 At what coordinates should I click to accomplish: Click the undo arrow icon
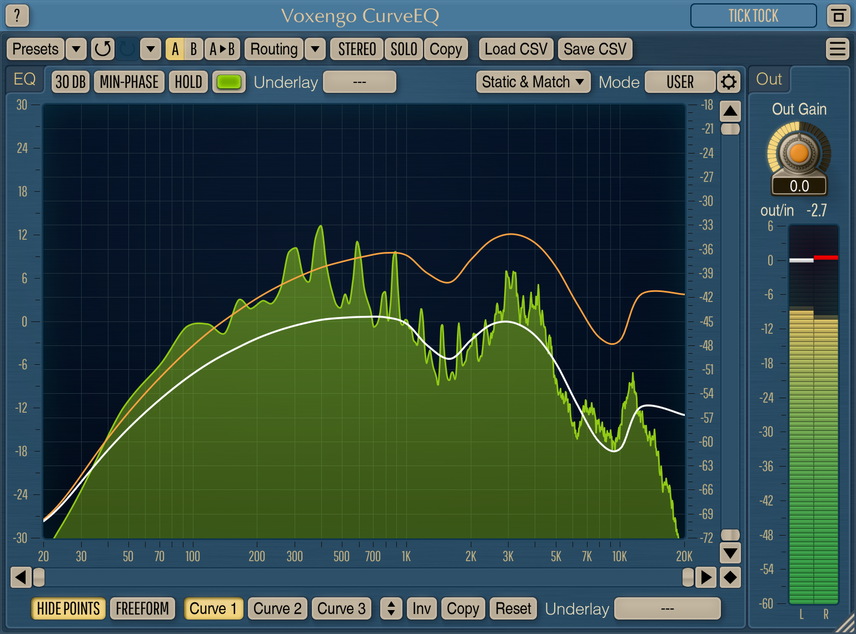(x=103, y=49)
